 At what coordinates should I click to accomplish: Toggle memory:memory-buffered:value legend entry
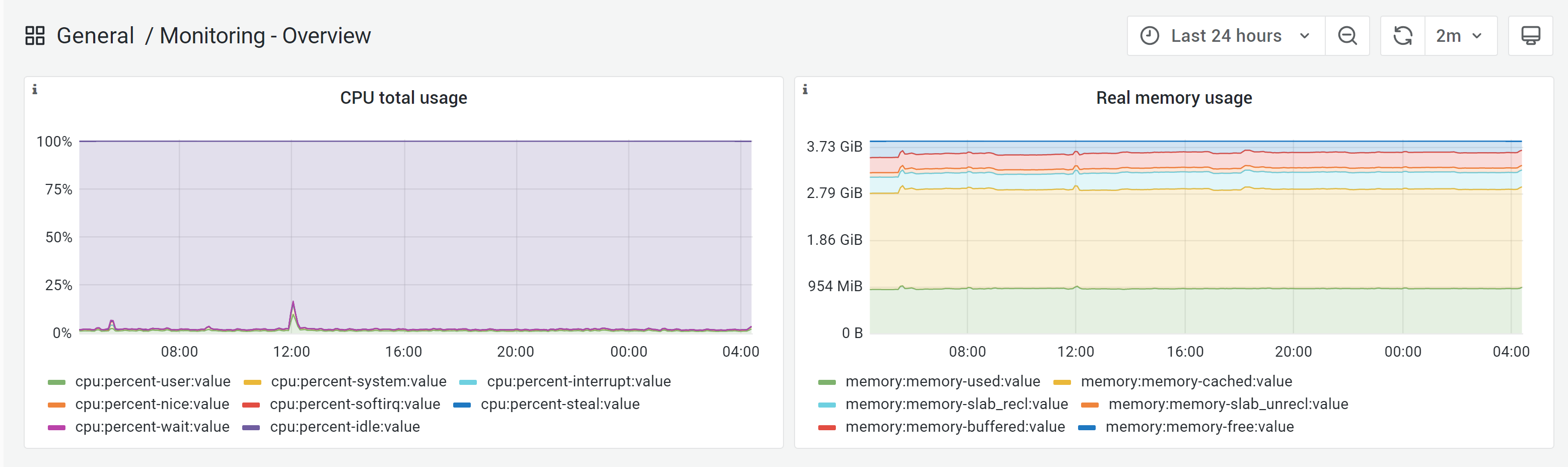954,427
